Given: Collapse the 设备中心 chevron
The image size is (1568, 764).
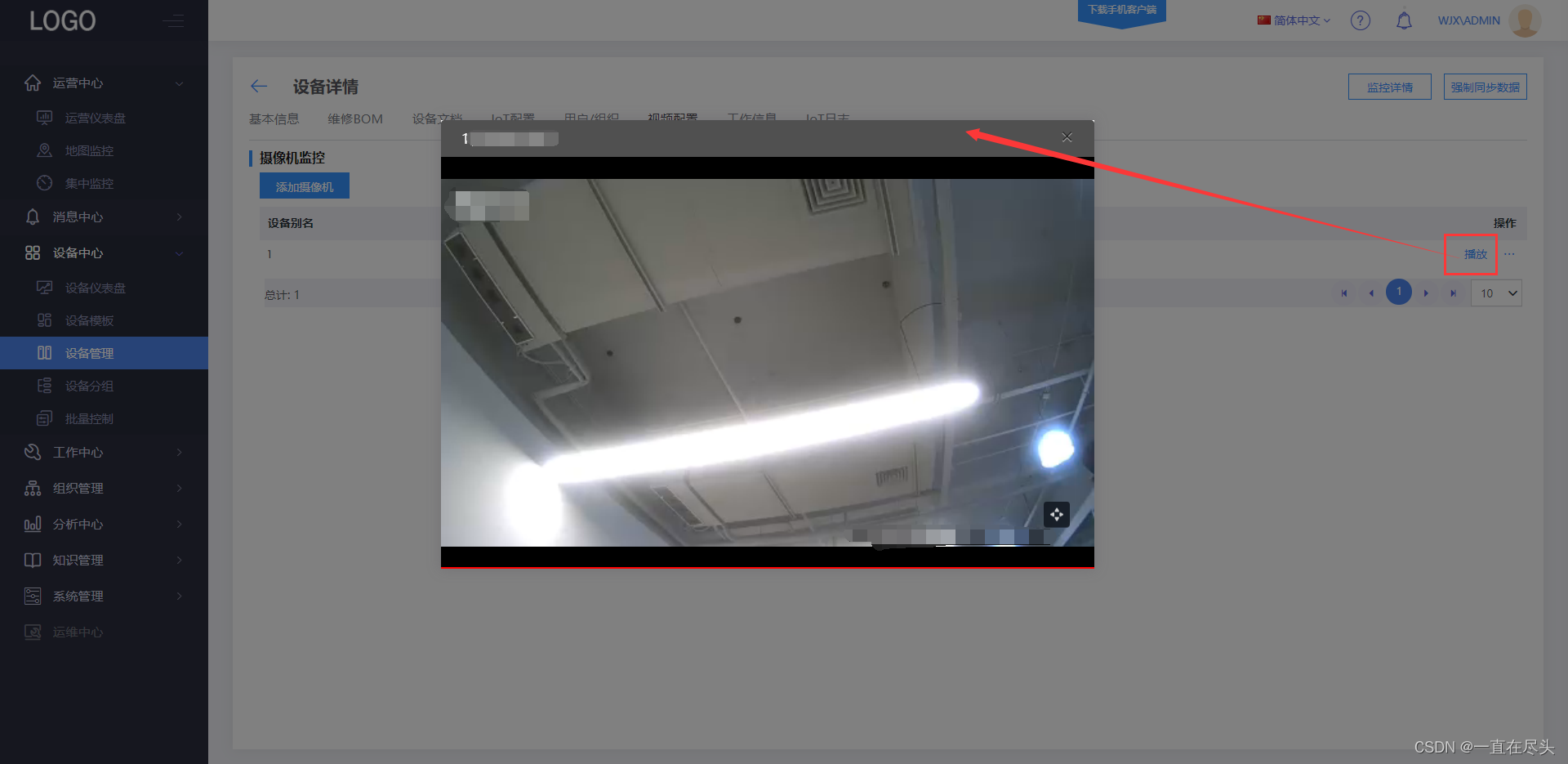Looking at the screenshot, I should 179,253.
